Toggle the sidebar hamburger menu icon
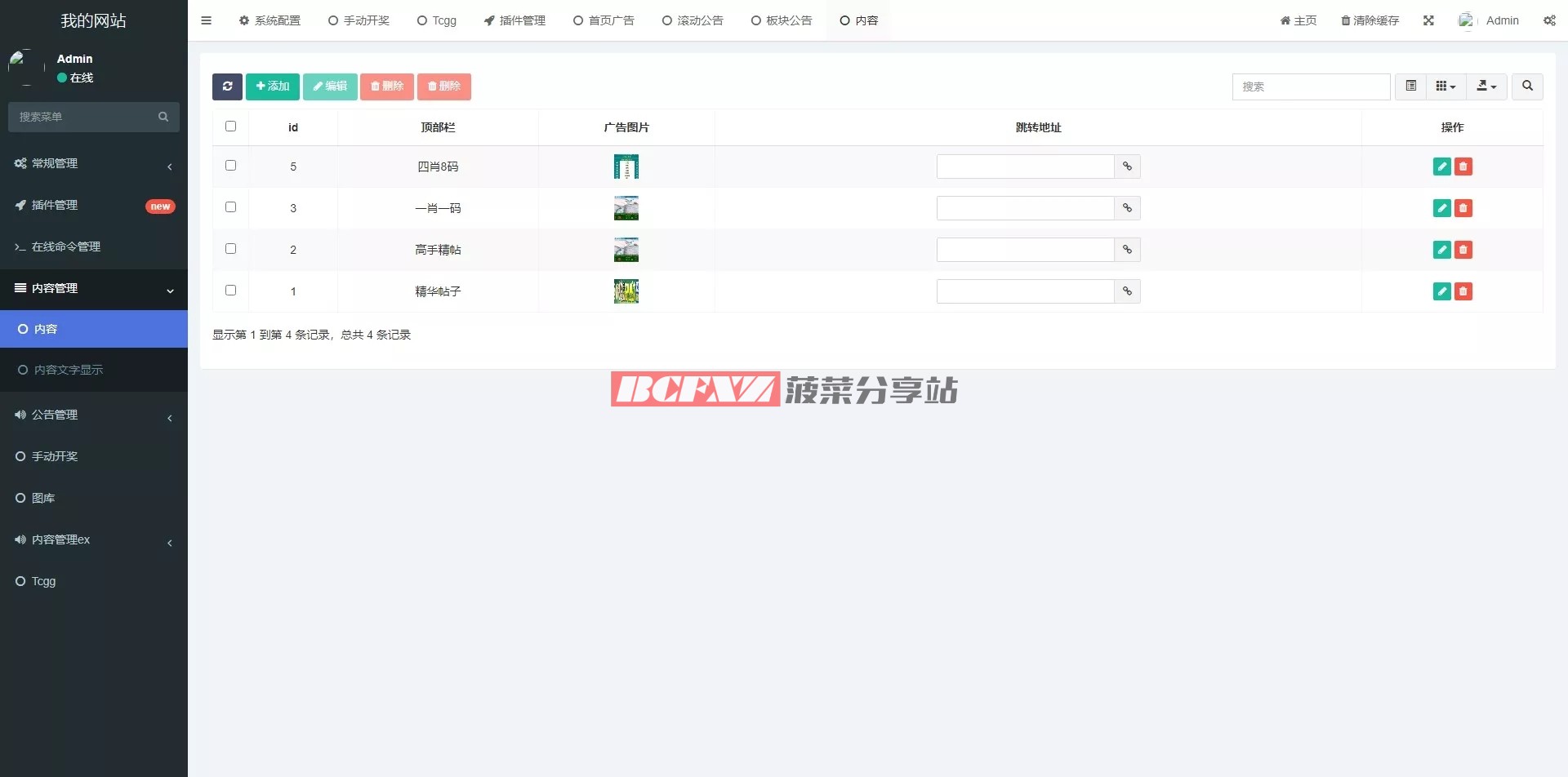Screen dimensions: 1568x777 tap(207, 20)
